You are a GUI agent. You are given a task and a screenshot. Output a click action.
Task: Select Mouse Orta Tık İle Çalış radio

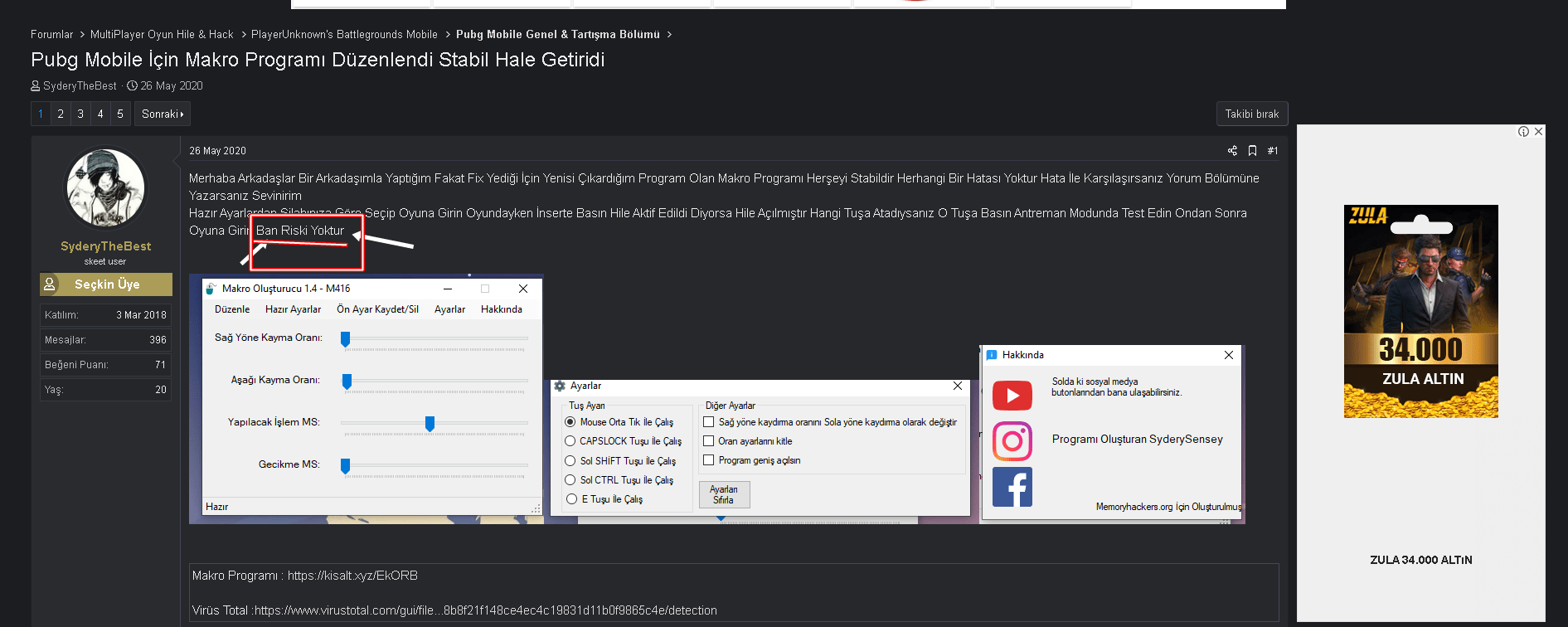[570, 422]
